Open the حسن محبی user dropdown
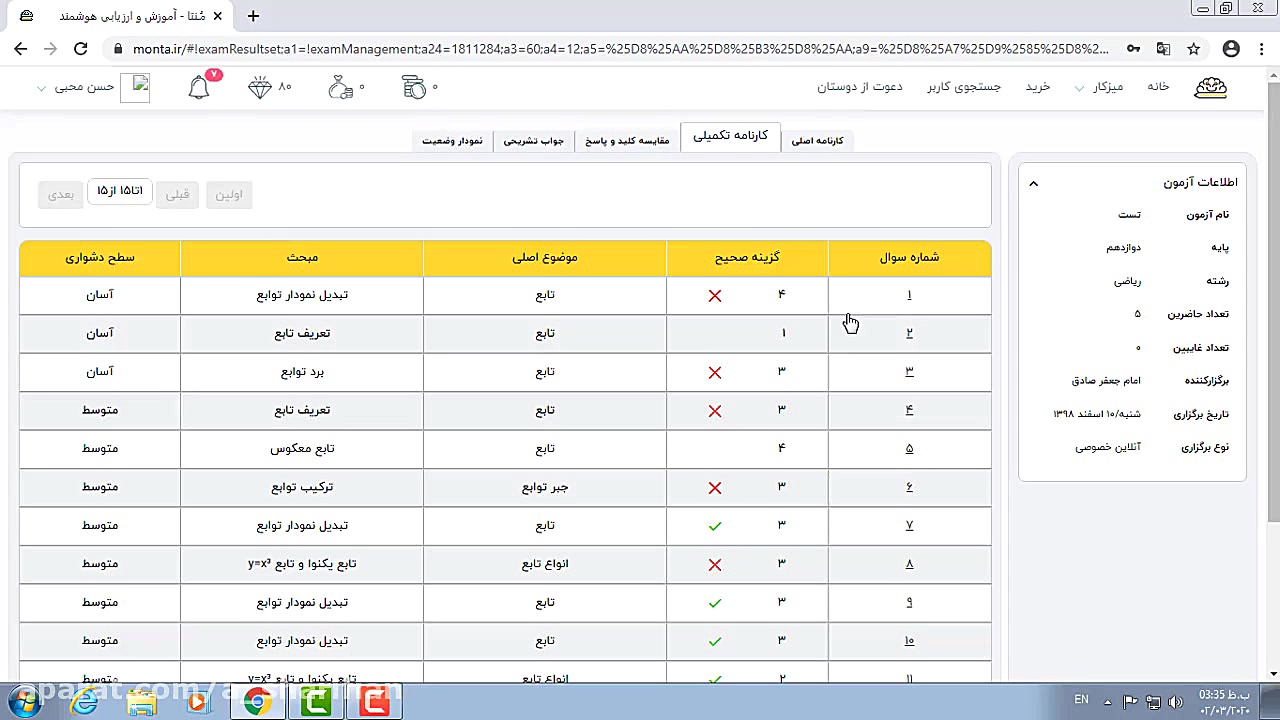 85,86
